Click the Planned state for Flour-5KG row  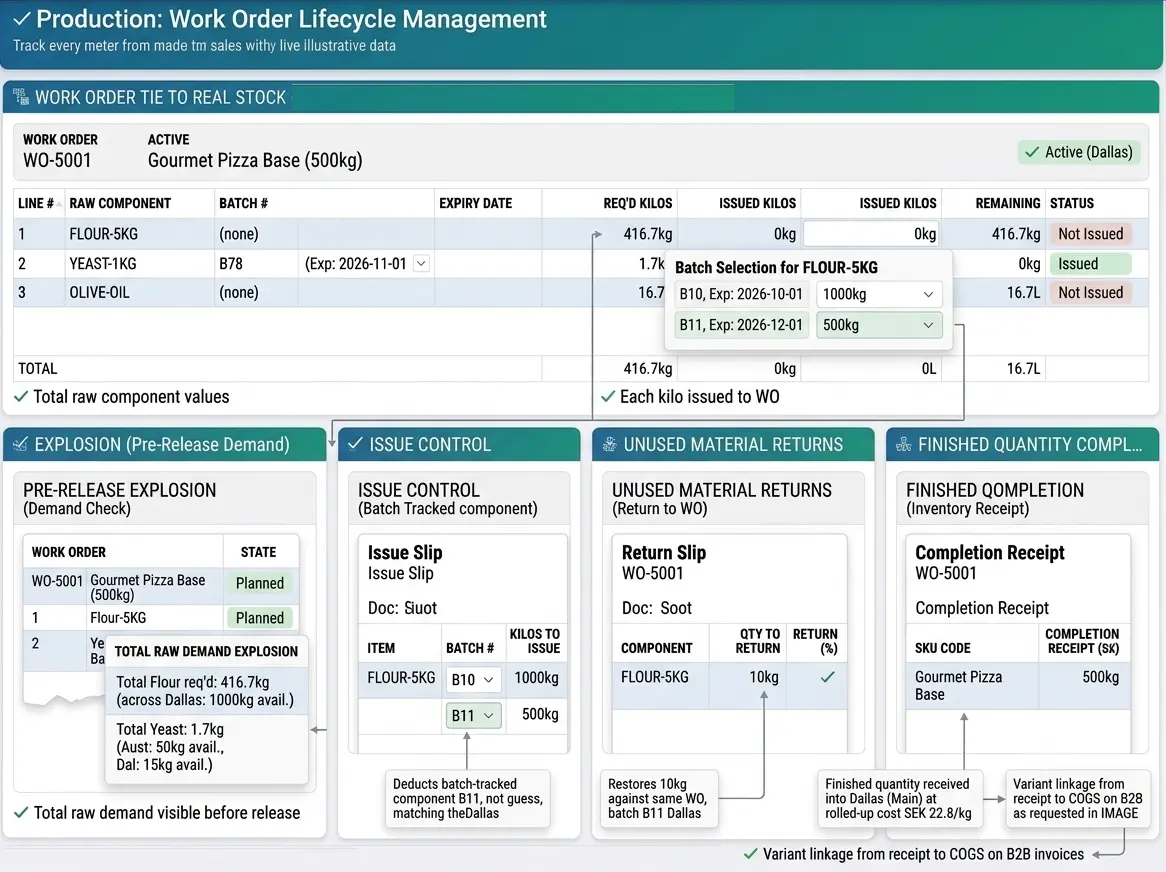260,618
